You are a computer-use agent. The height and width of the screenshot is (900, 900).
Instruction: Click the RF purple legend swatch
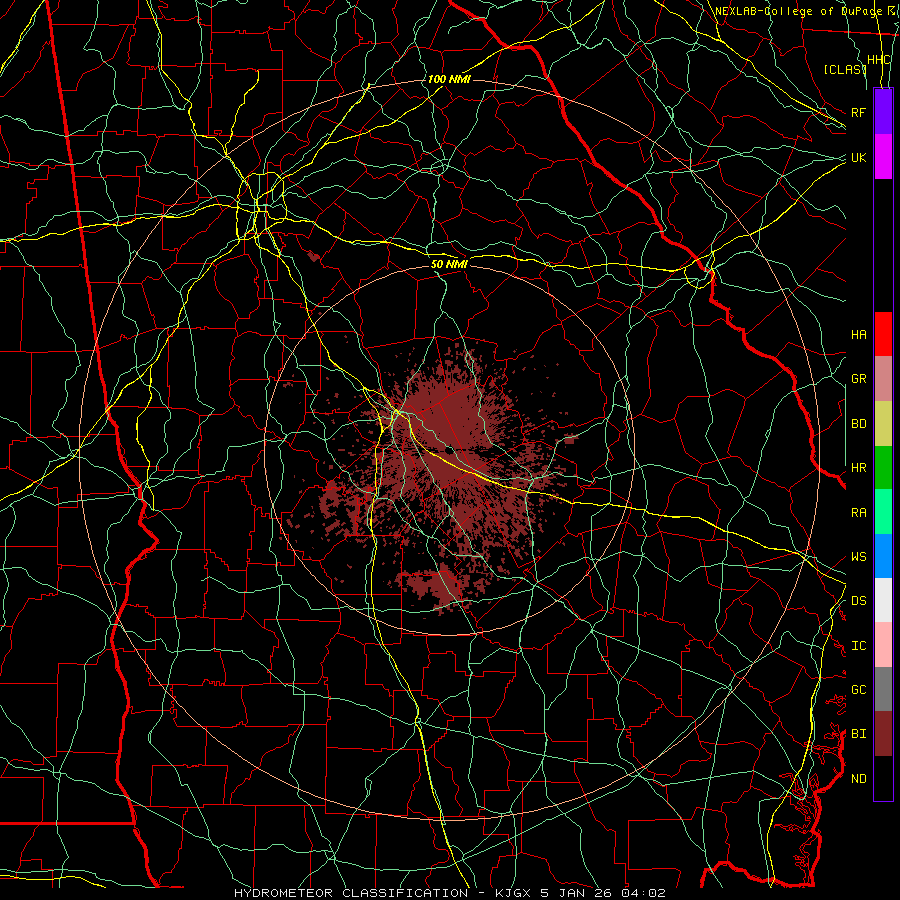coord(883,112)
